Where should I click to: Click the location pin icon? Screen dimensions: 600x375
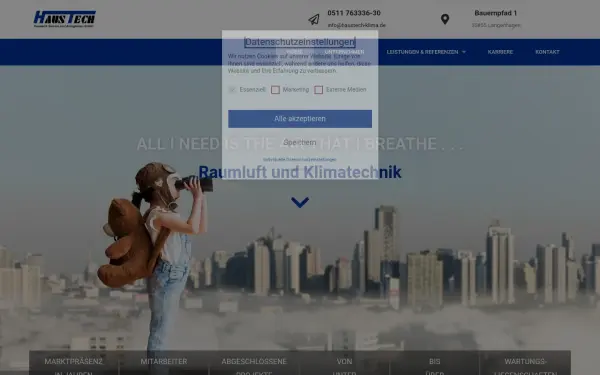[445, 19]
